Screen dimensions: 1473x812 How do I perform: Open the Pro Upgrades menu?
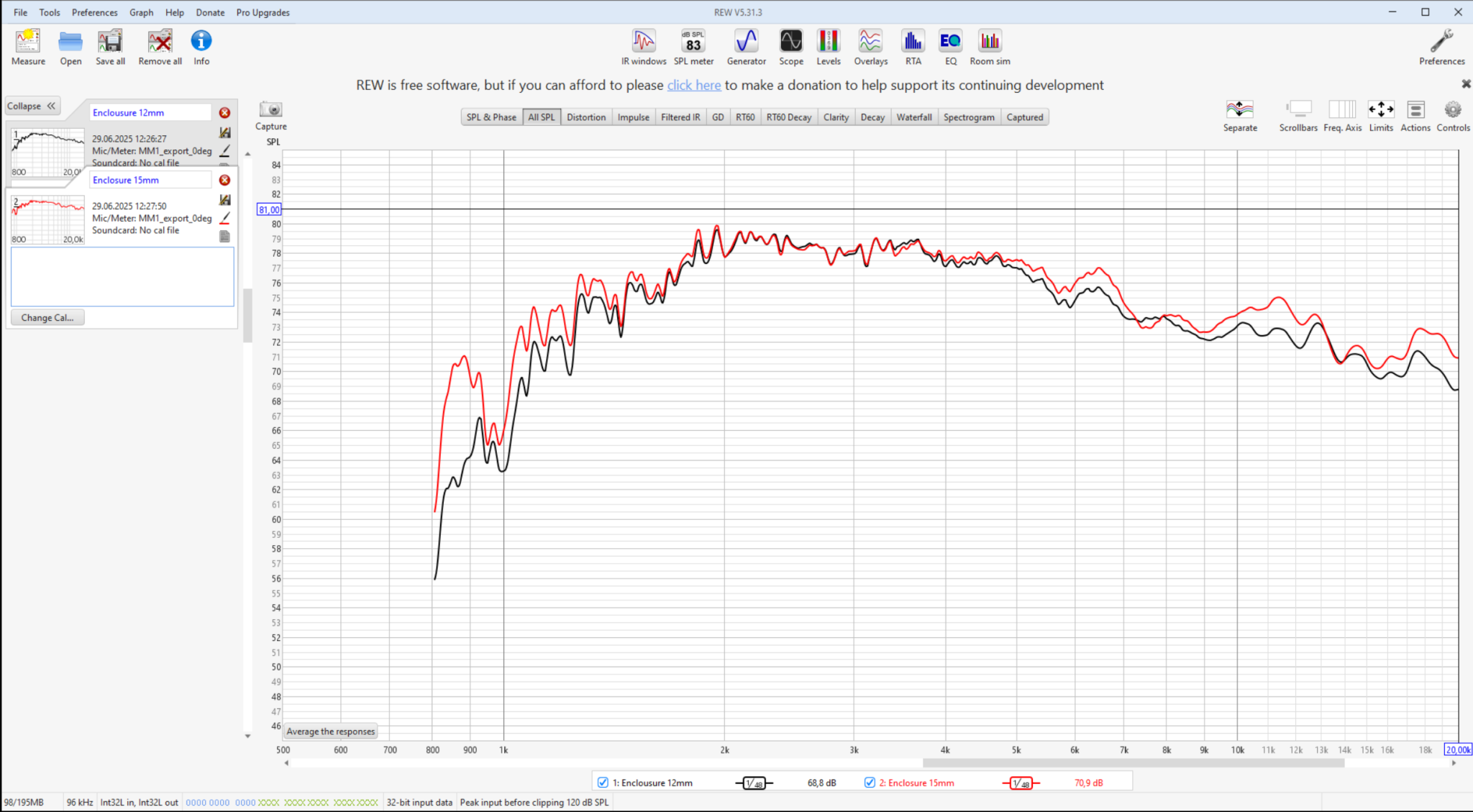263,12
